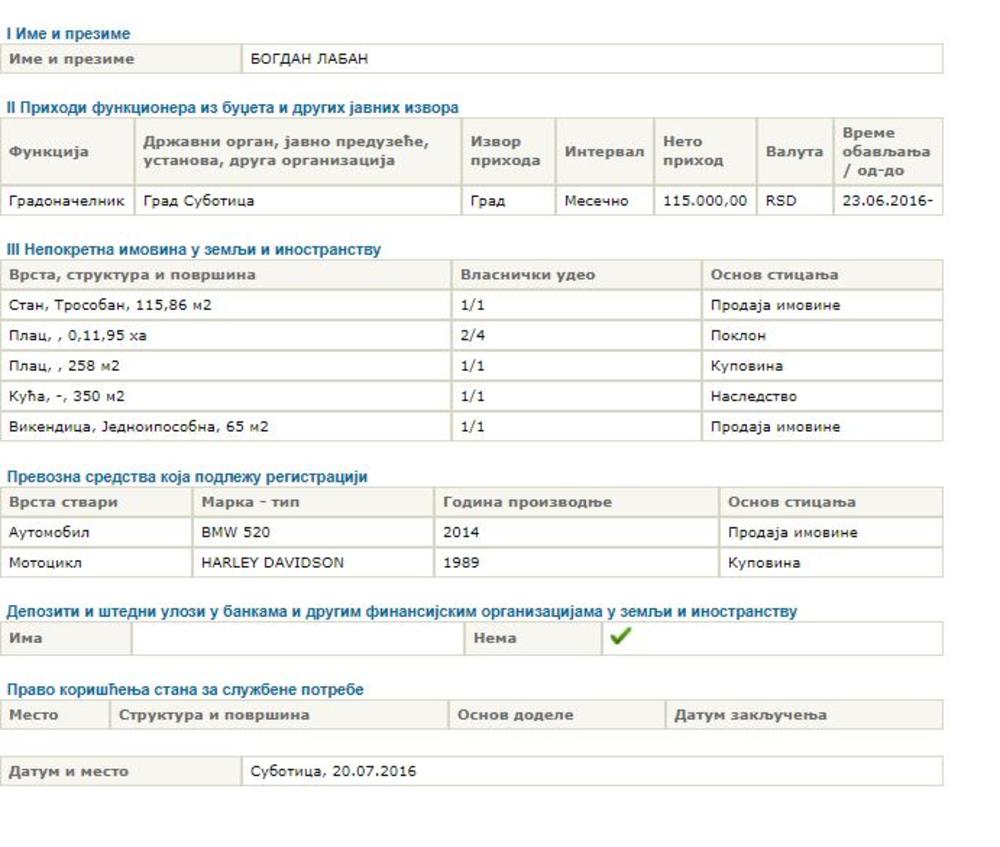The image size is (1000, 847).
Task: Select the date 23.06.2016- cell
Action: coord(887,201)
